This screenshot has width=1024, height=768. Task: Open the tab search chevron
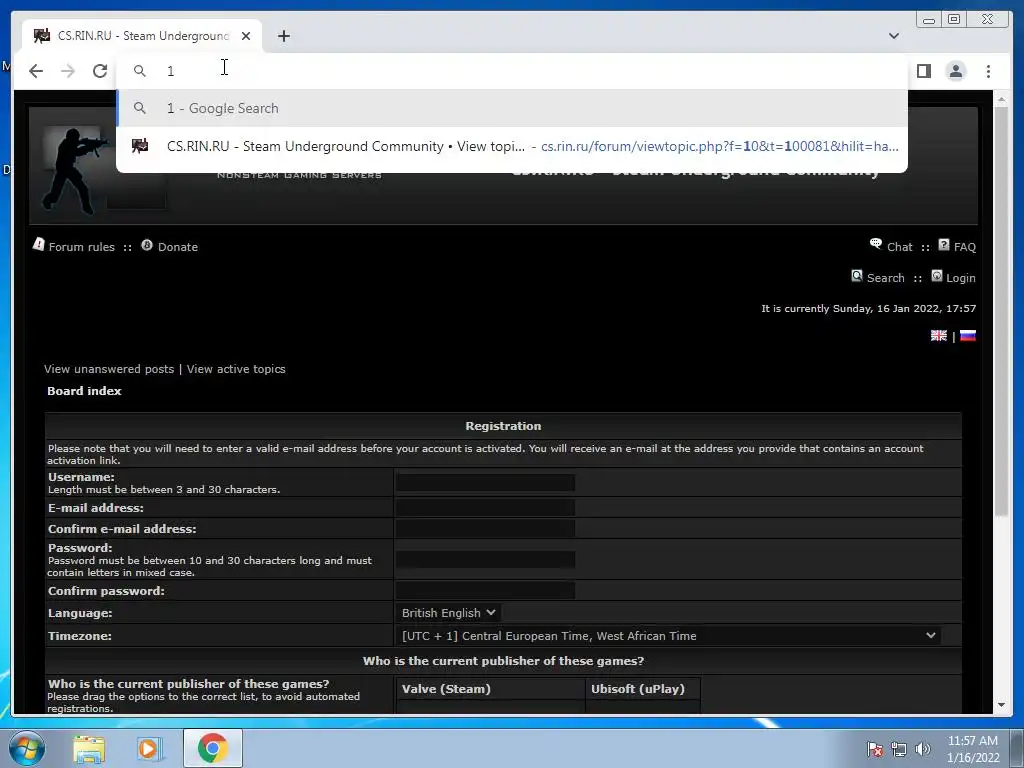coord(893,36)
